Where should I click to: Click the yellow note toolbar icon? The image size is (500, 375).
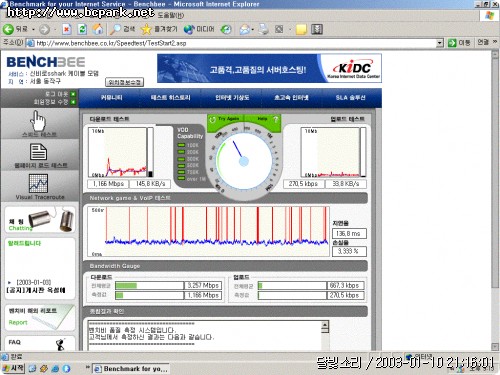pos(301,29)
